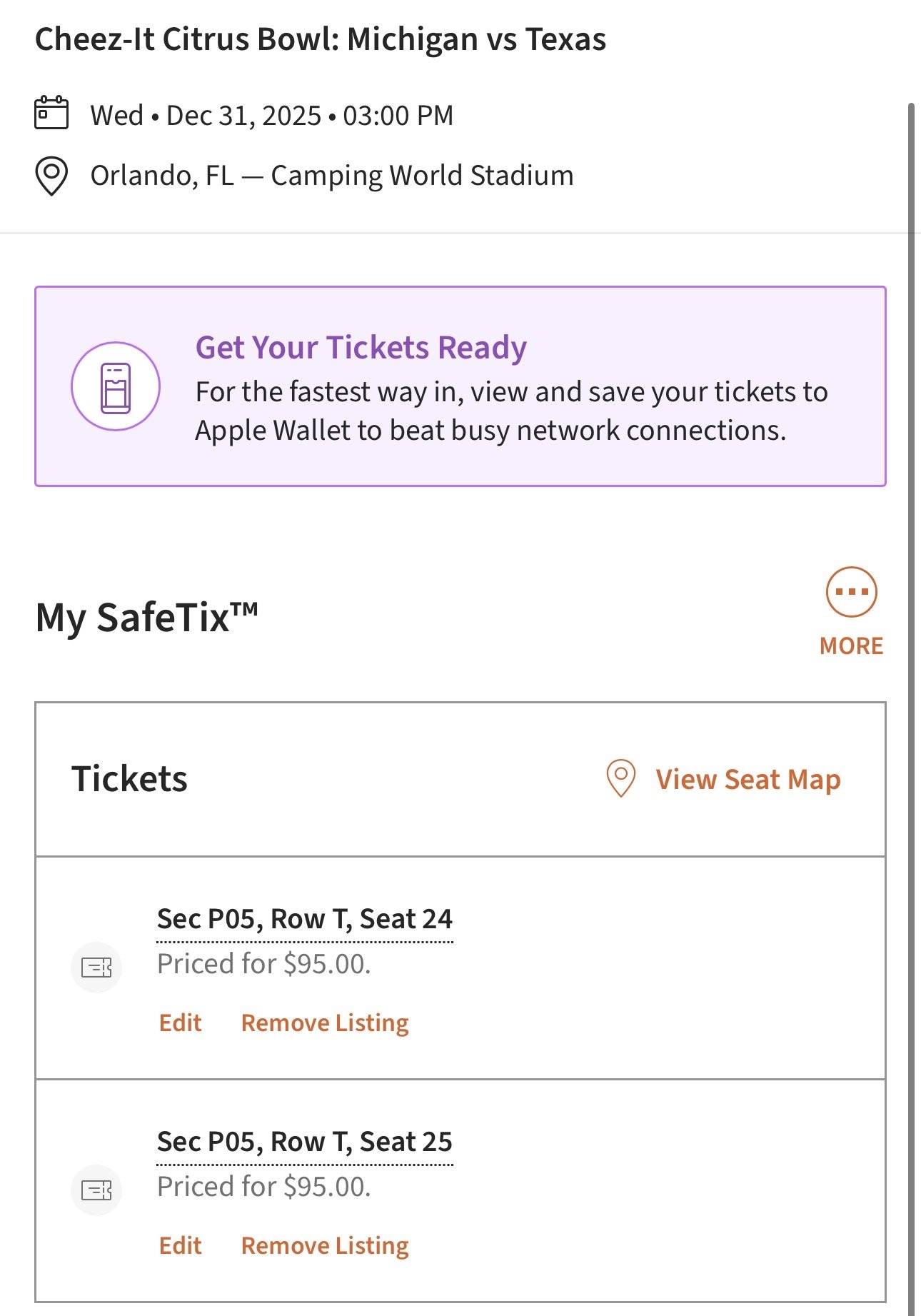
Task: Remove the listing for Seat 25
Action: pyautogui.click(x=325, y=1245)
